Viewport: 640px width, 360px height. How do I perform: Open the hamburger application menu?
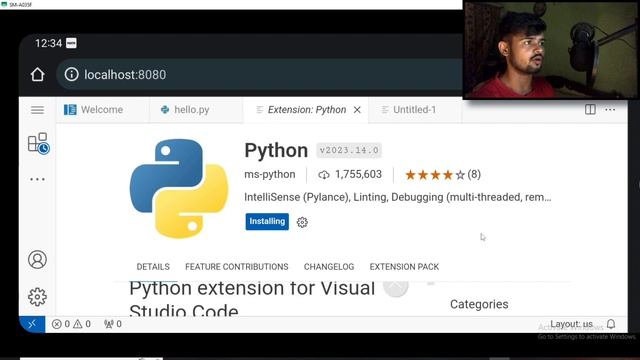[x=37, y=110]
